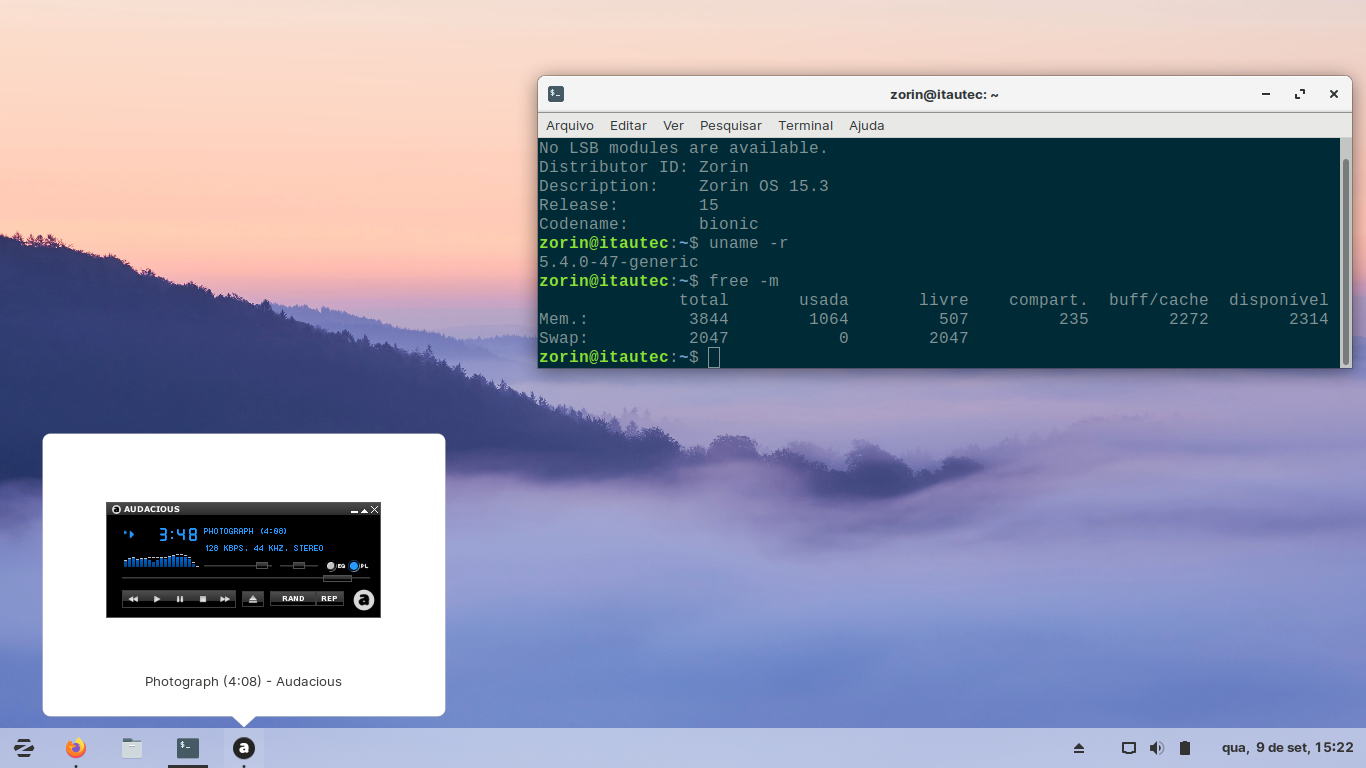This screenshot has width=1366, height=768.
Task: Maximize the Terminal window
Action: pos(1300,94)
